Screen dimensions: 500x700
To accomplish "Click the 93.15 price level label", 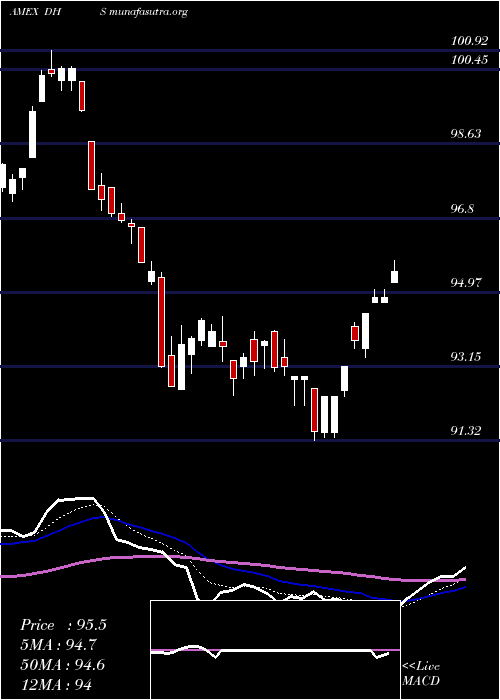I will coord(466,357).
